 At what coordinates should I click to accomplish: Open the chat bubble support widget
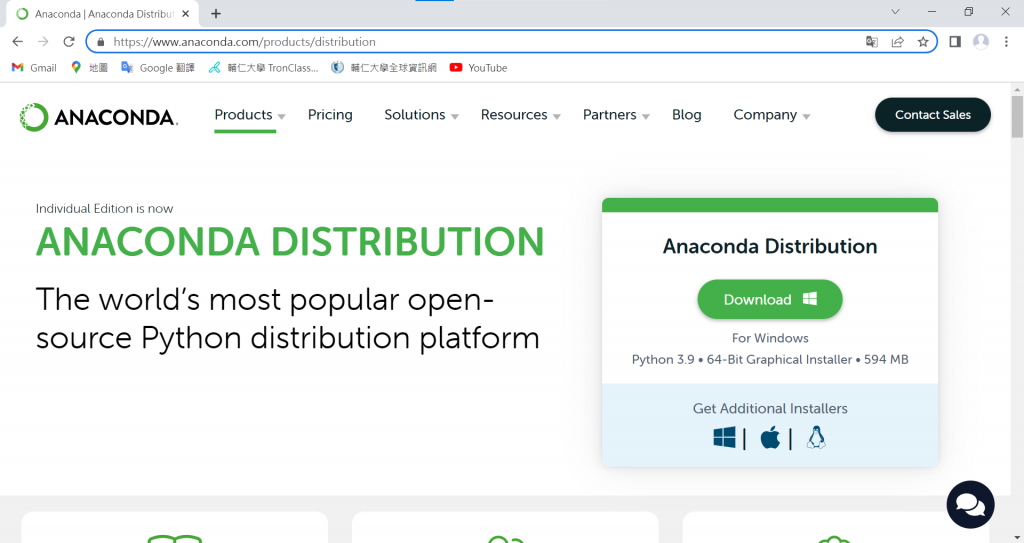970,504
